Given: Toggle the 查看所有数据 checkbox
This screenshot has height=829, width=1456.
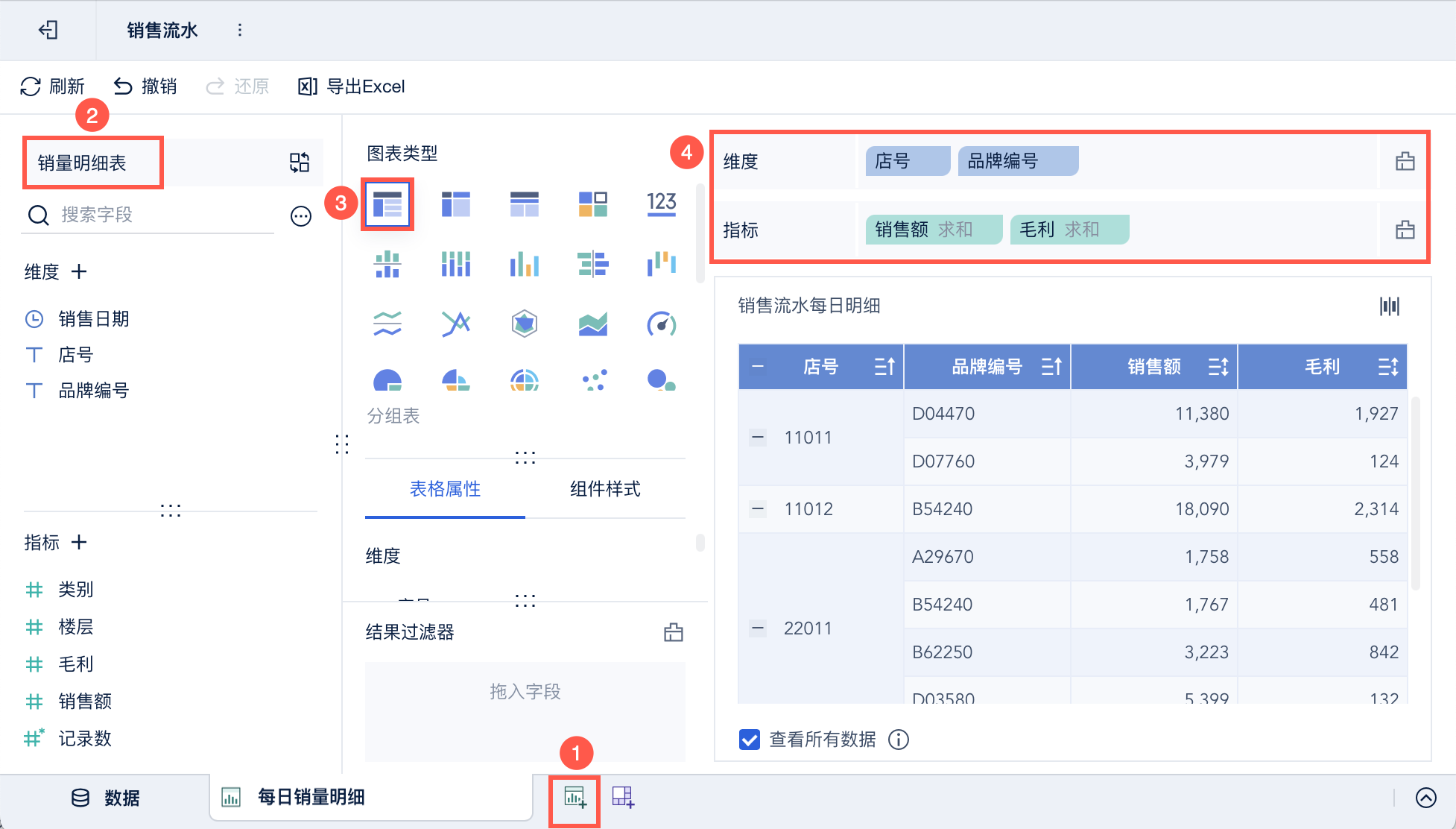Looking at the screenshot, I should [750, 740].
